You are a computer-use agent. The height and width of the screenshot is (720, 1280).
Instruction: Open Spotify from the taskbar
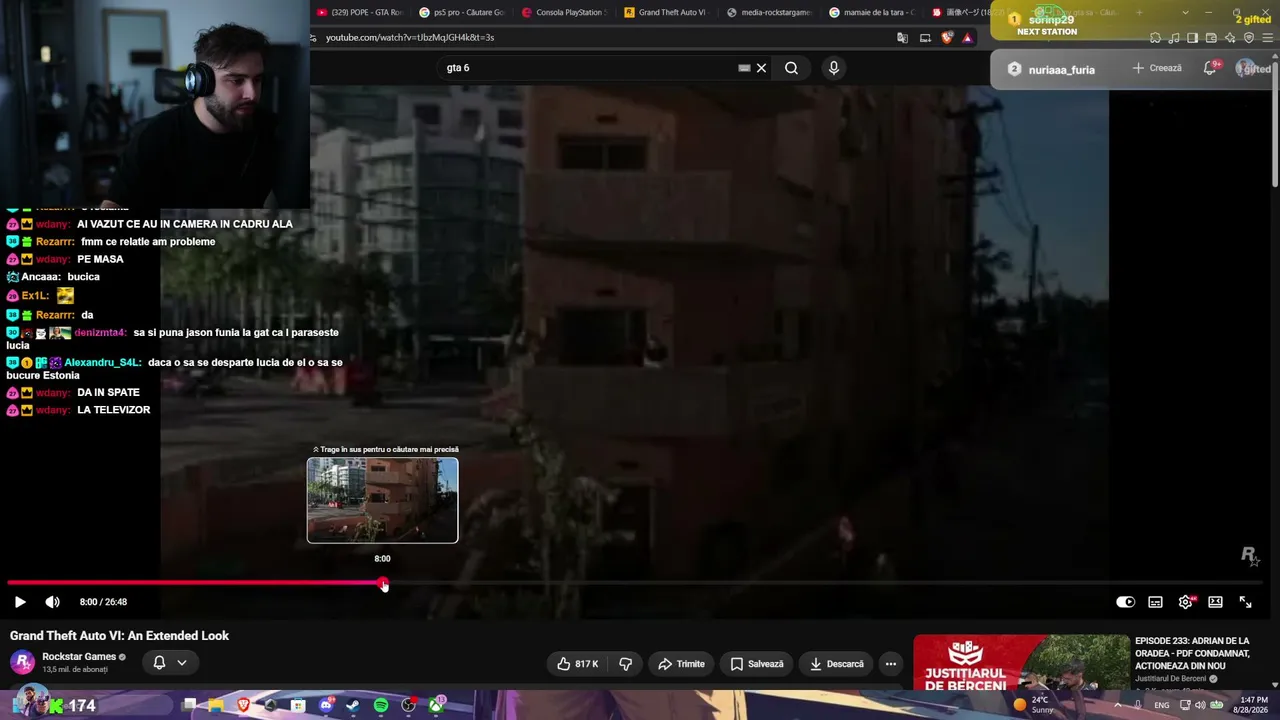click(x=381, y=705)
